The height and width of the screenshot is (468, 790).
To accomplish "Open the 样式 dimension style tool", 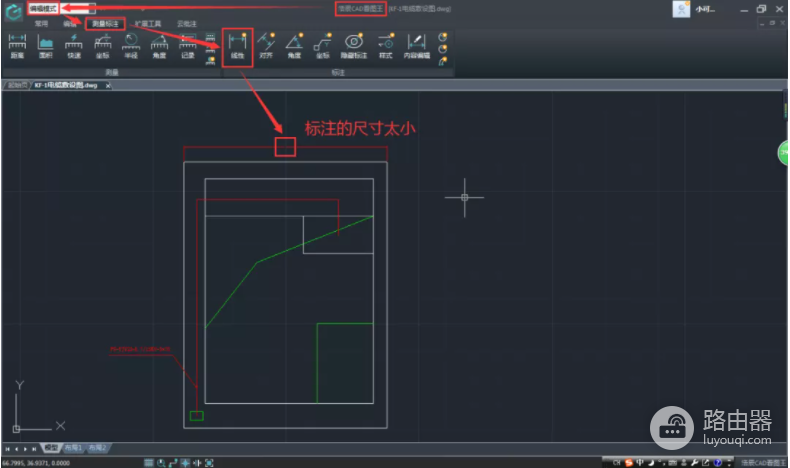I will pos(385,46).
